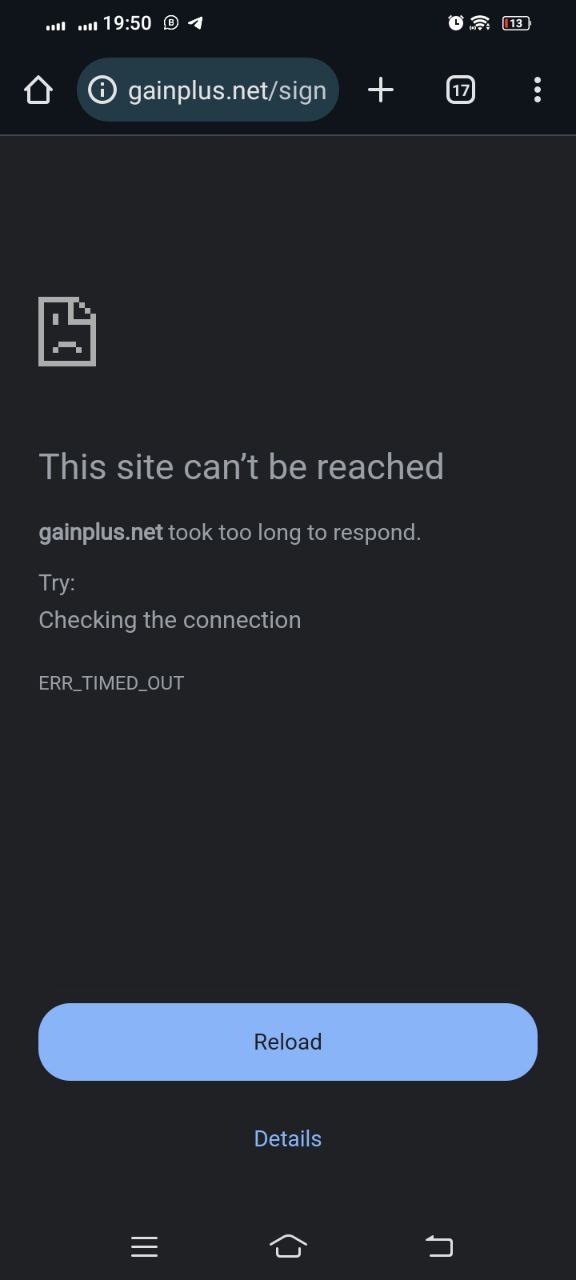Tap Android home navigation button
Viewport: 576px width, 1280px height.
pos(288,1246)
